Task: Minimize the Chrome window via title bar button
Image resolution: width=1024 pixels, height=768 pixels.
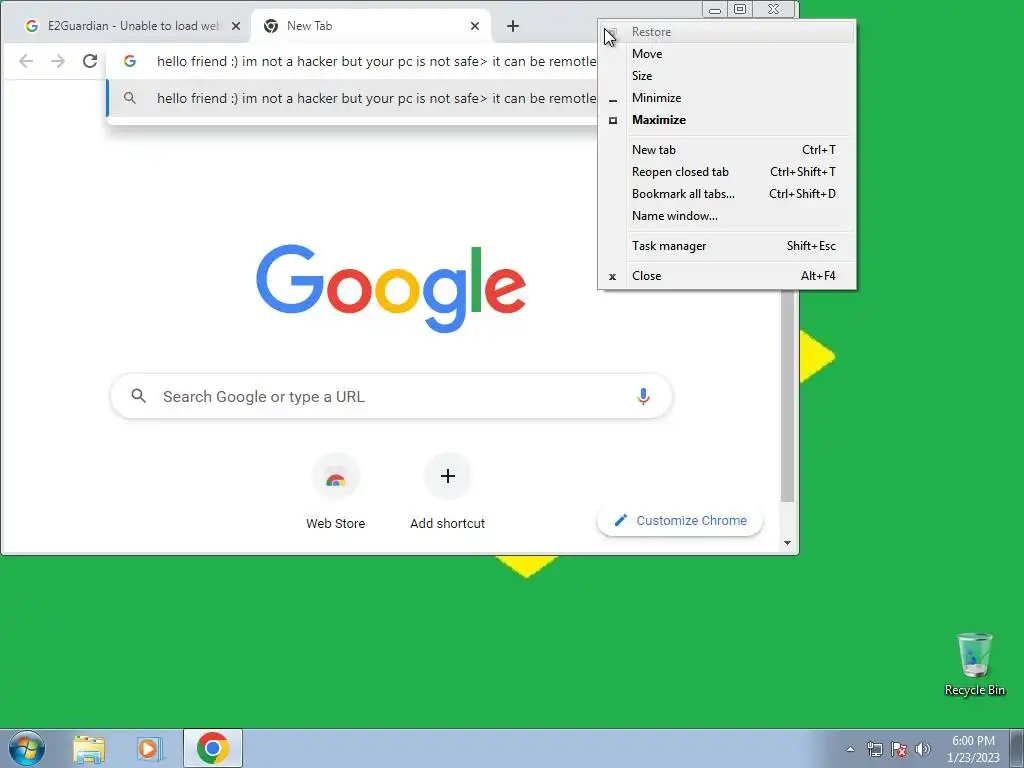Action: 715,9
